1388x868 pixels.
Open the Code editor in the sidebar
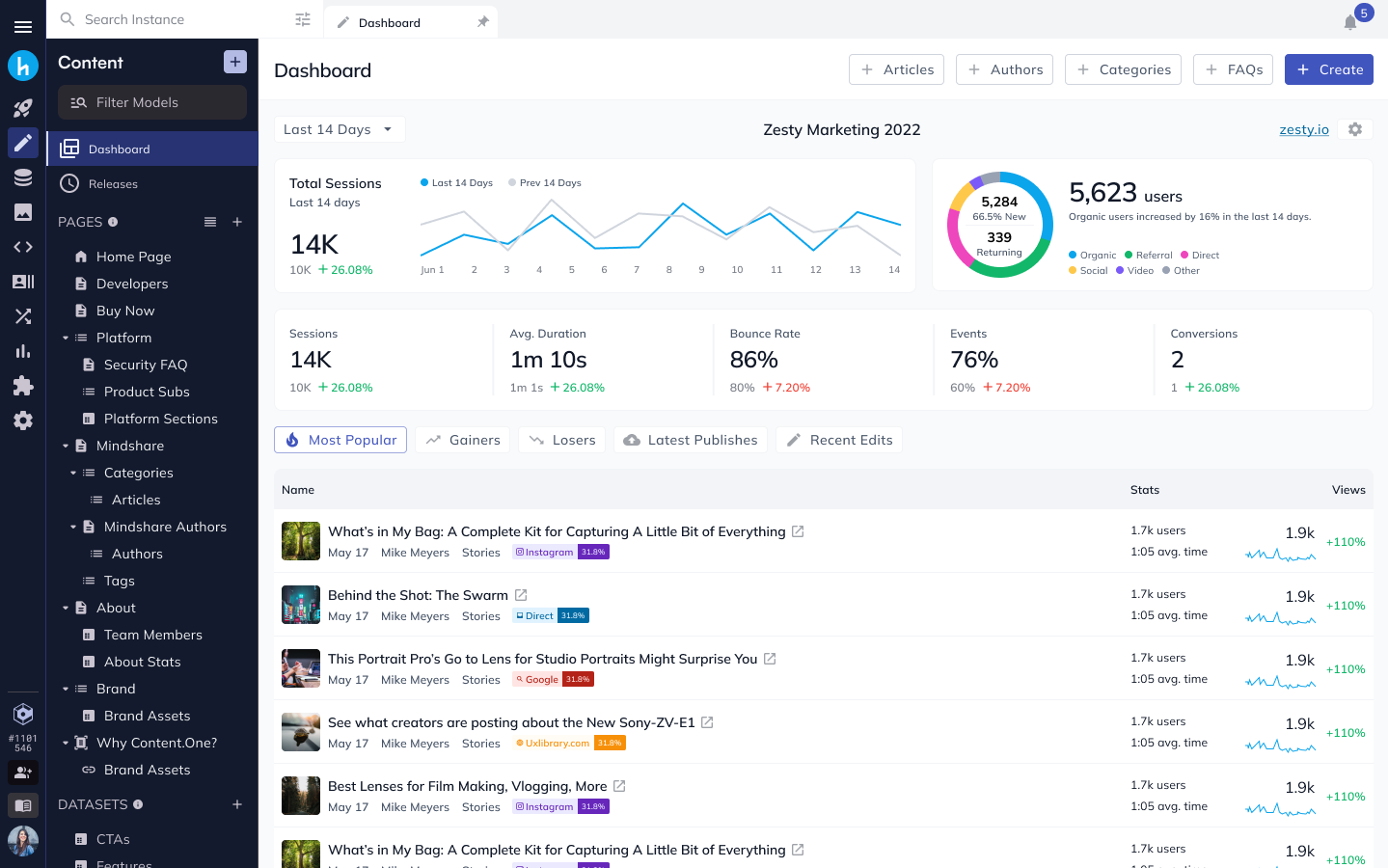(x=23, y=246)
